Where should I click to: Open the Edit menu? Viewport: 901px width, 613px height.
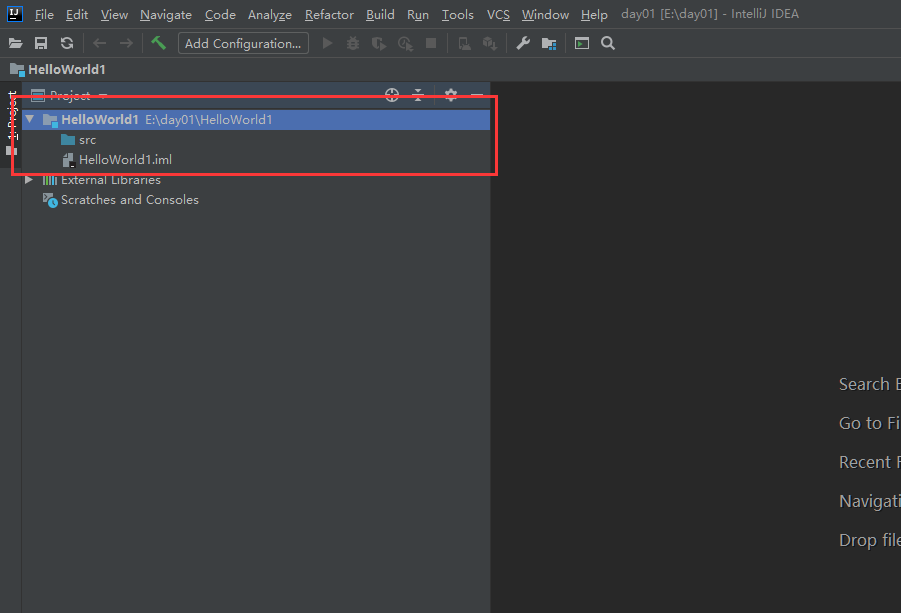click(77, 14)
